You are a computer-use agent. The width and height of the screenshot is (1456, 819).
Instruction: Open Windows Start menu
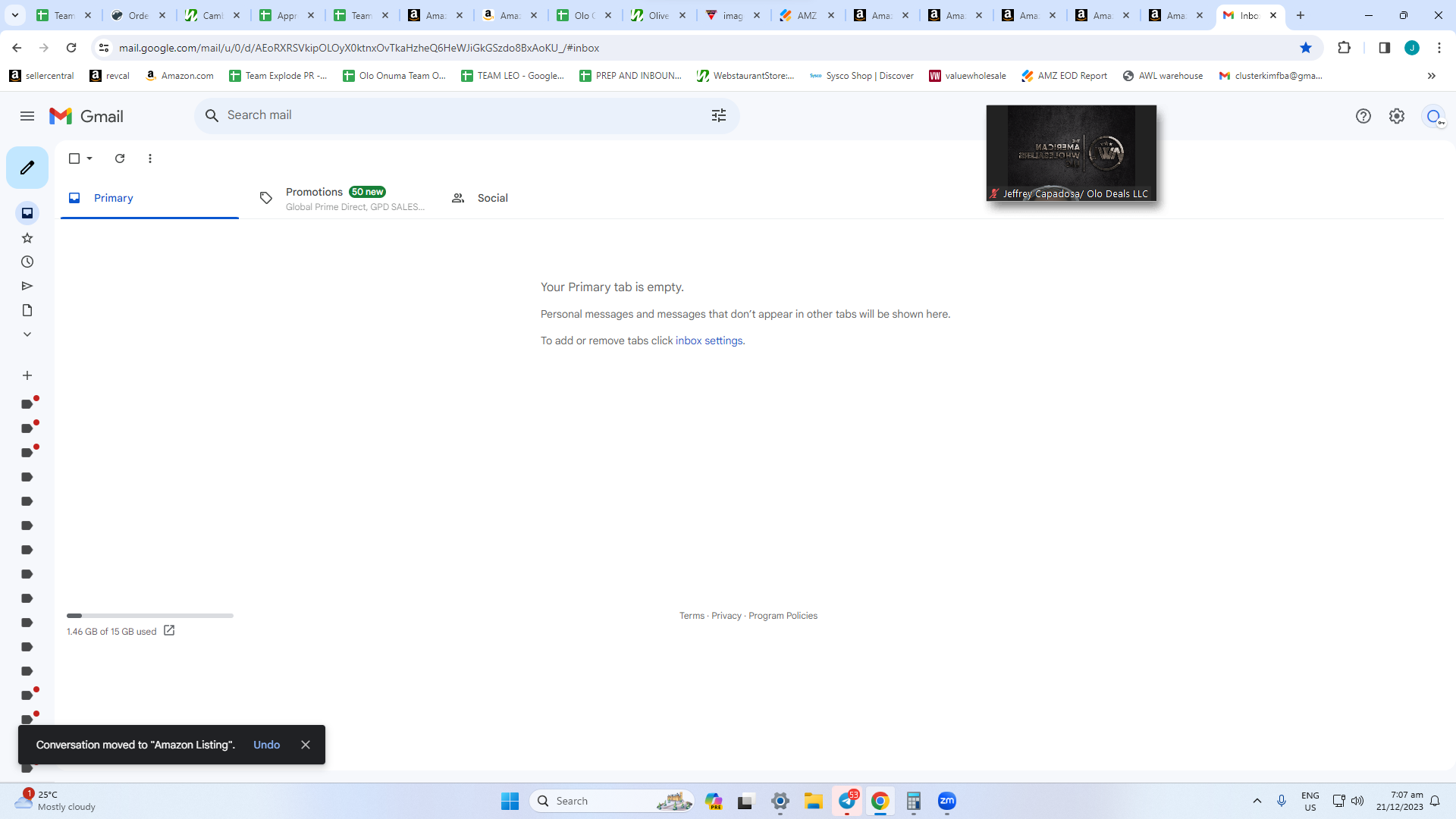pos(510,801)
